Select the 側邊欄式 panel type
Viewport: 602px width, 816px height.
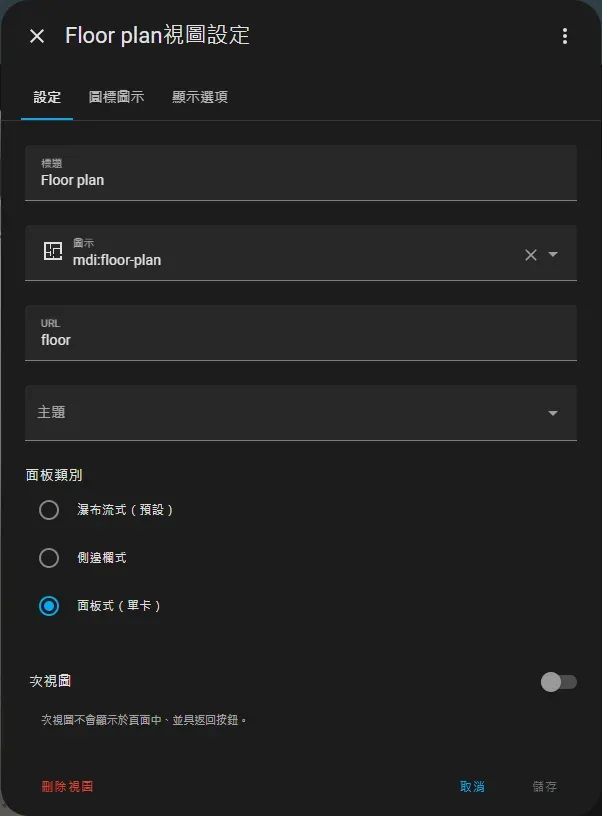pyautogui.click(x=48, y=558)
